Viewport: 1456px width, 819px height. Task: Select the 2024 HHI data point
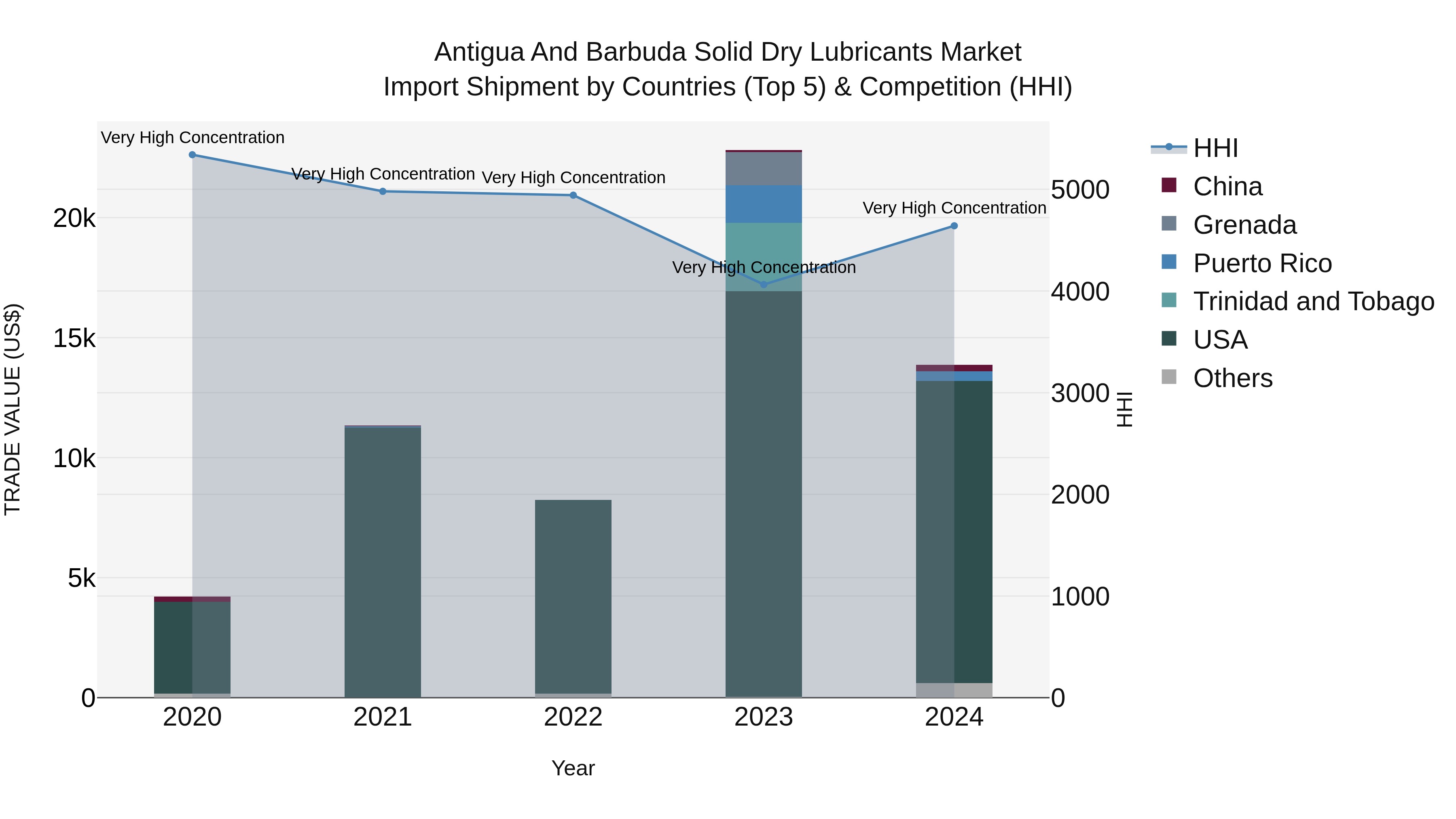(x=954, y=226)
